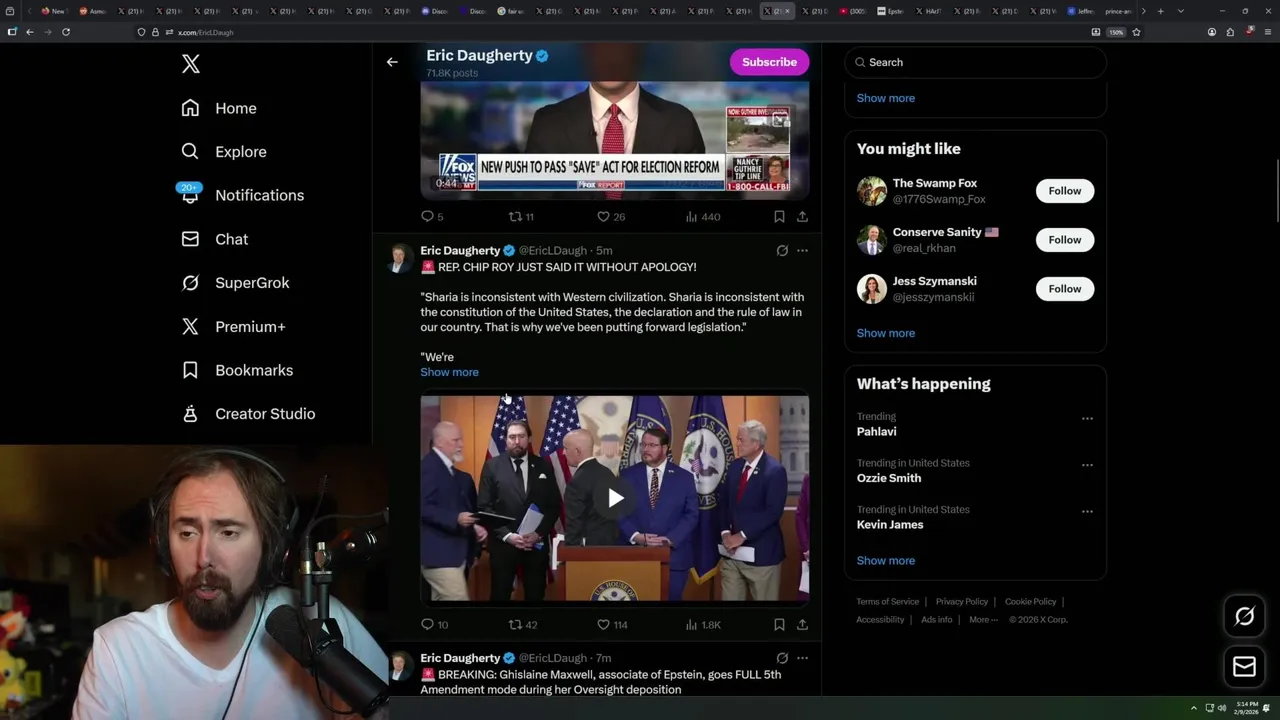The height and width of the screenshot is (720, 1280).
Task: Open Home from the sidebar
Action: [x=219, y=108]
